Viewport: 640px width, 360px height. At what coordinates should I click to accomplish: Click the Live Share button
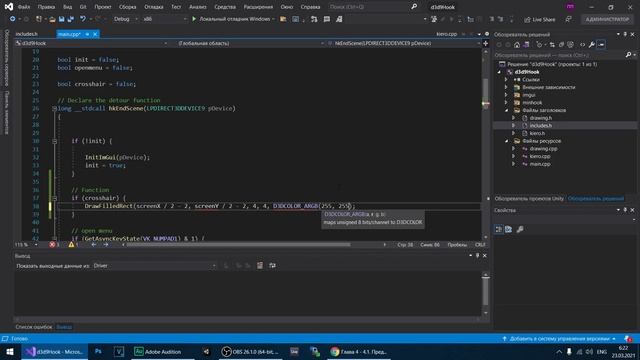coord(540,20)
